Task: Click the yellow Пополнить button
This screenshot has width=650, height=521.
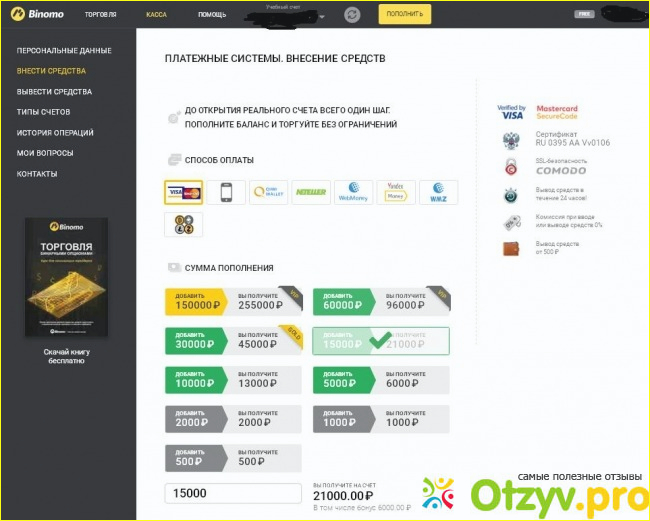Action: coord(404,14)
